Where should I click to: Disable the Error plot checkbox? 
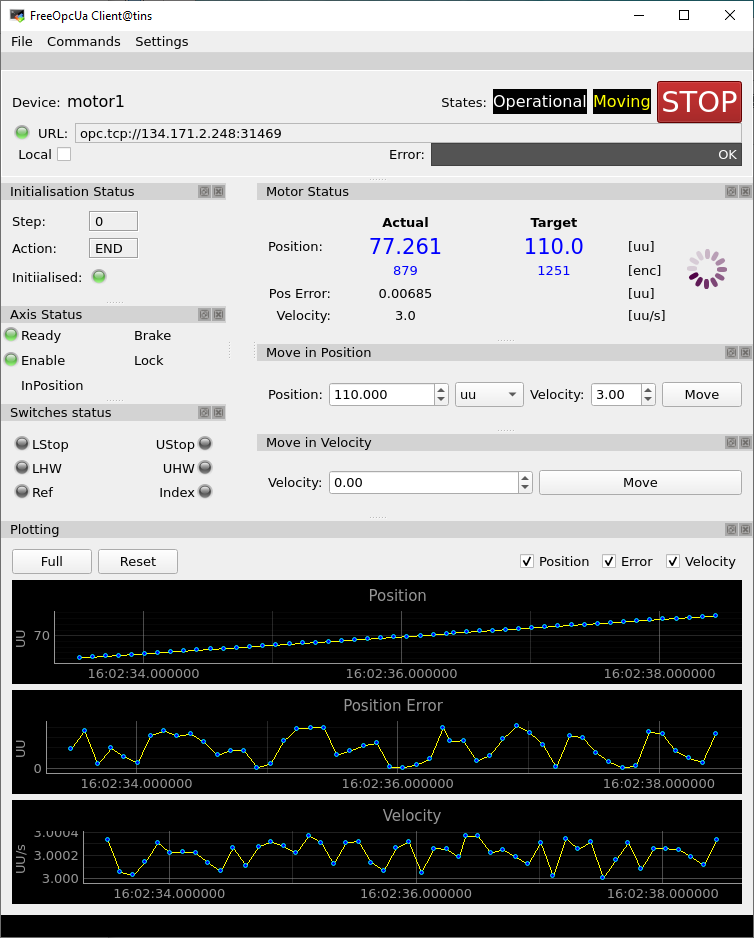click(609, 562)
